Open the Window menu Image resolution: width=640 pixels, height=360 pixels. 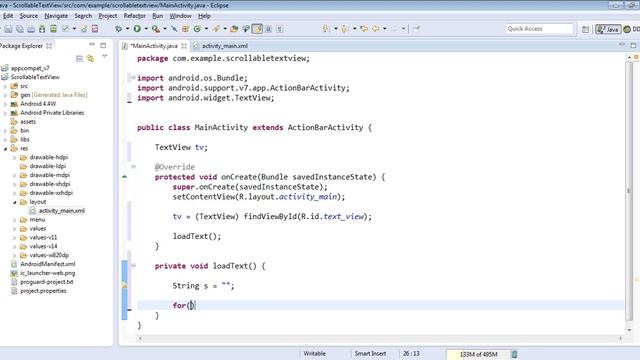[180, 16]
